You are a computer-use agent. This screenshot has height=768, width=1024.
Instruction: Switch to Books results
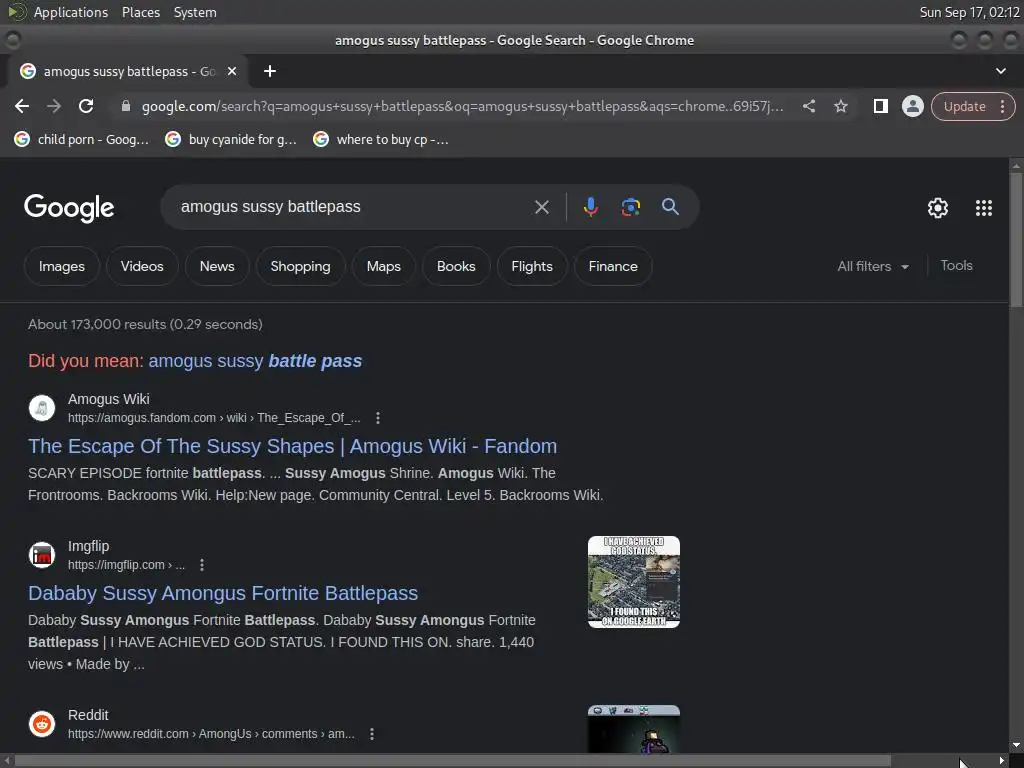click(456, 266)
